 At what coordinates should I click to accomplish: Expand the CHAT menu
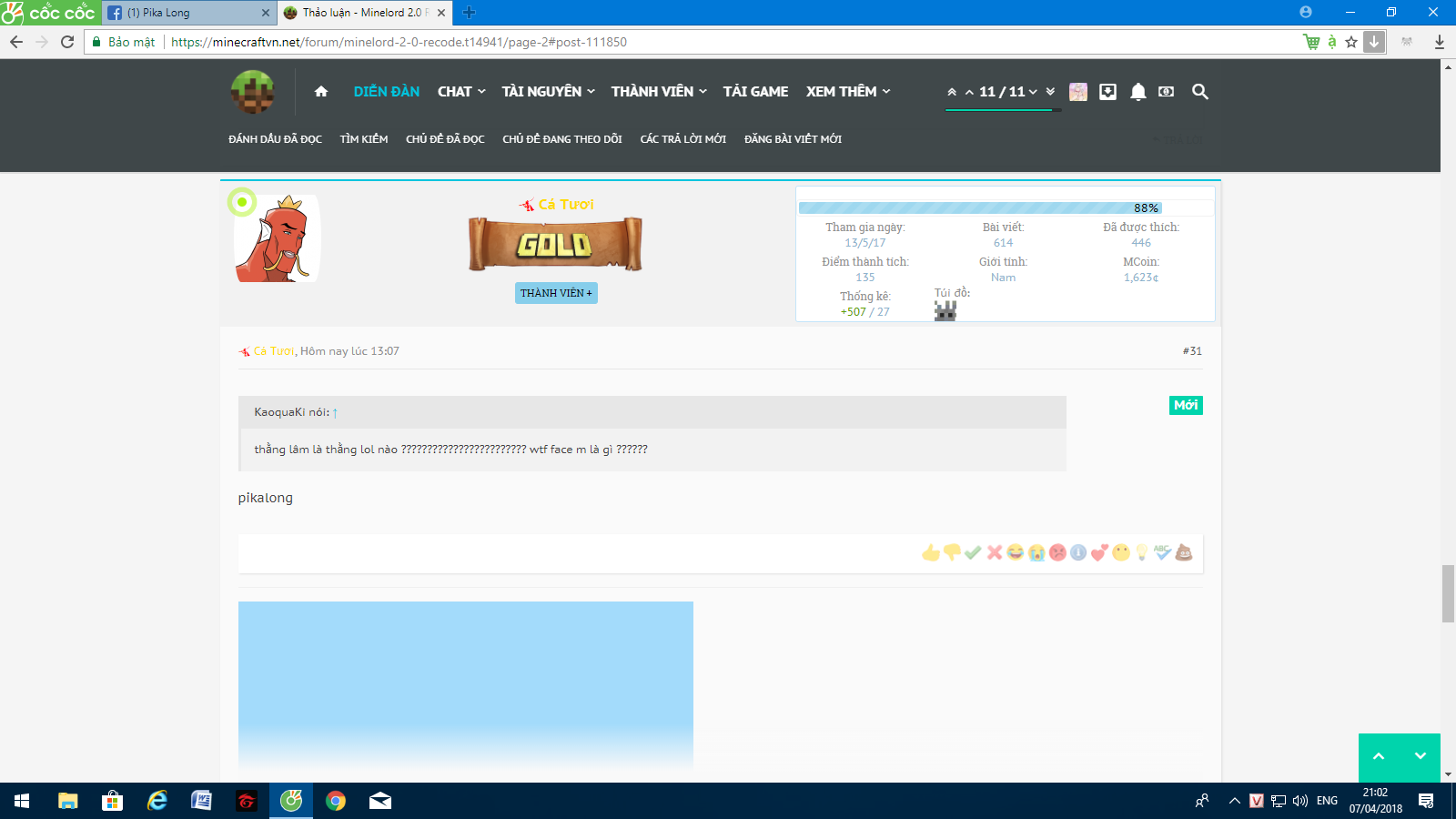(x=461, y=92)
